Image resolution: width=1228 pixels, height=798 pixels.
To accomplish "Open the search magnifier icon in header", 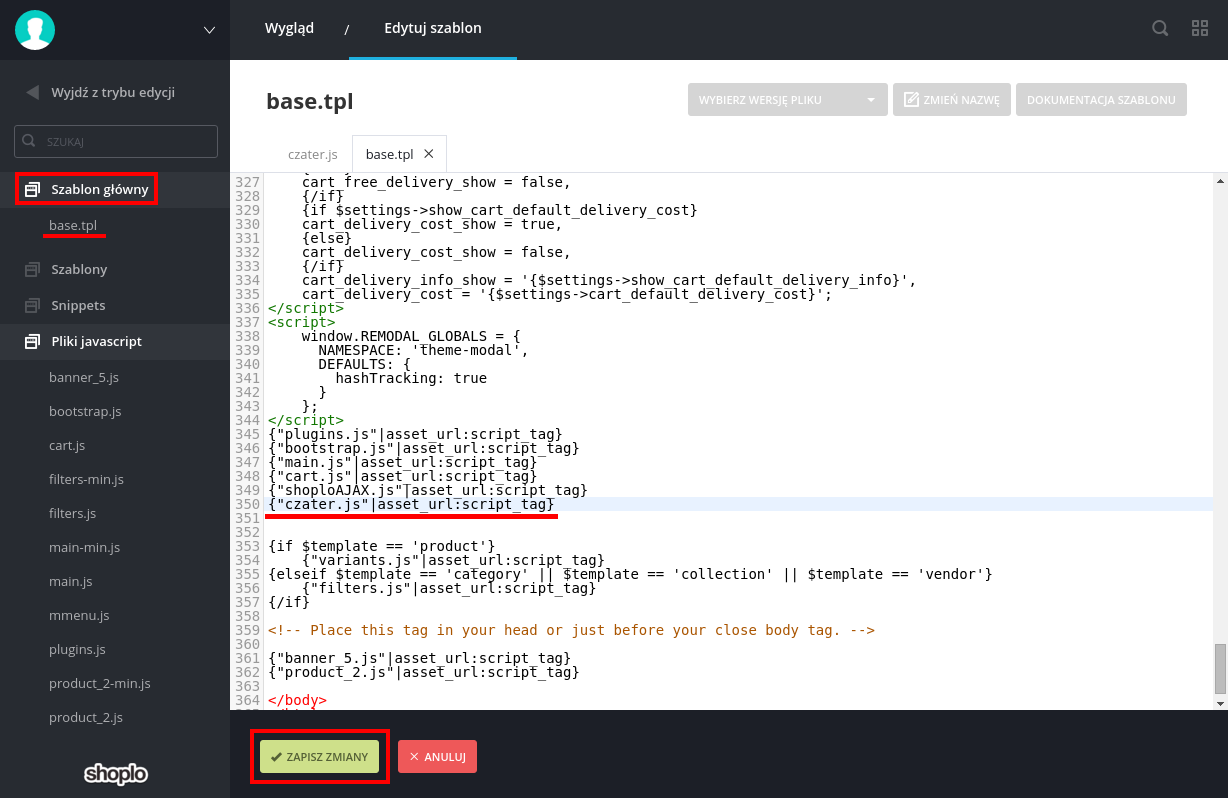I will 1160,29.
